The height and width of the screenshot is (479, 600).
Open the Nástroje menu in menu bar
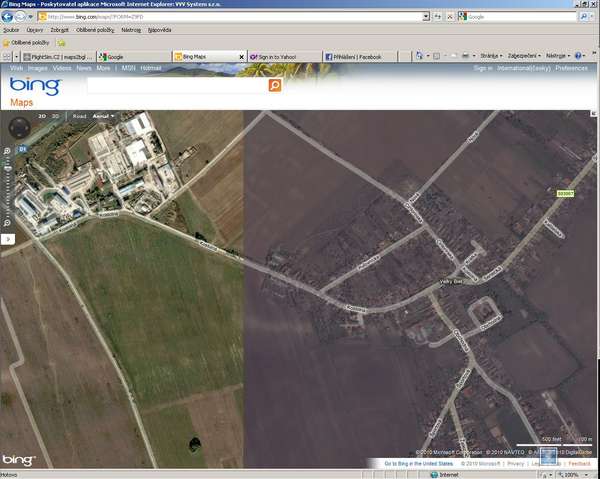pyautogui.click(x=131, y=30)
